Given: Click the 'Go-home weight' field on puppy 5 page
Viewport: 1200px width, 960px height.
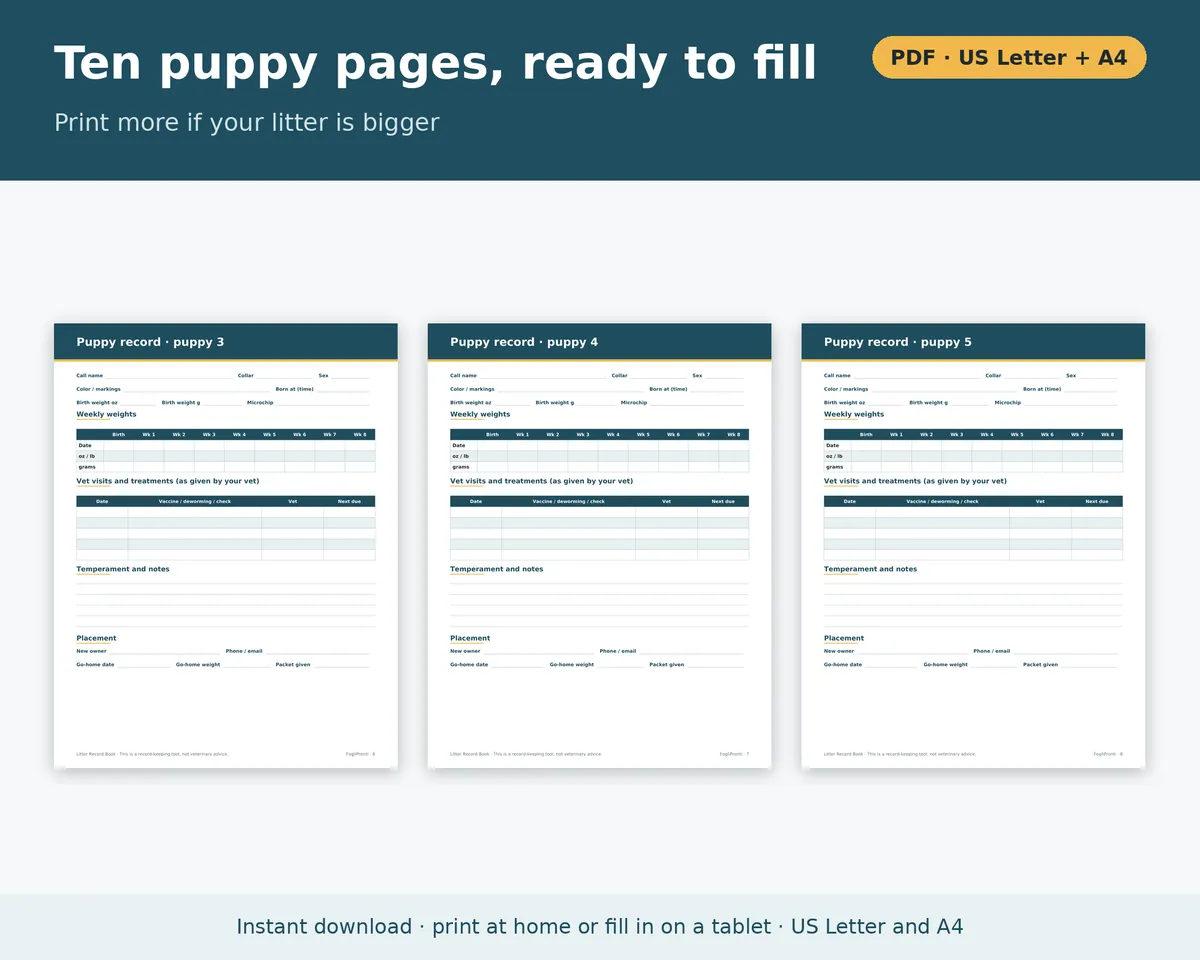Looking at the screenshot, I should (x=970, y=664).
